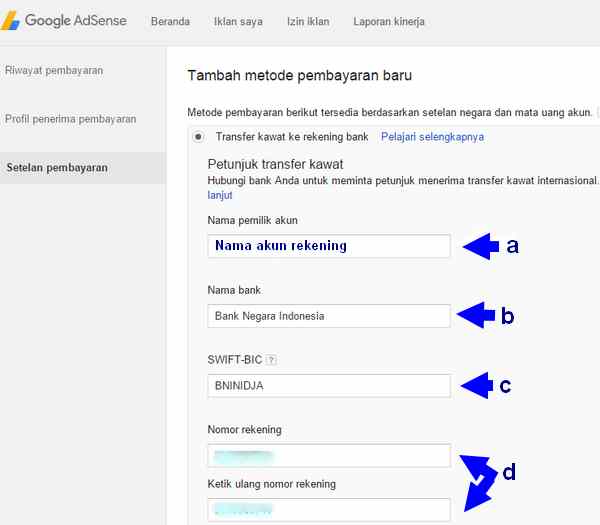Viewport: 600px width, 525px height.
Task: Click the SWIFT-BIC label text
Action: click(x=235, y=360)
